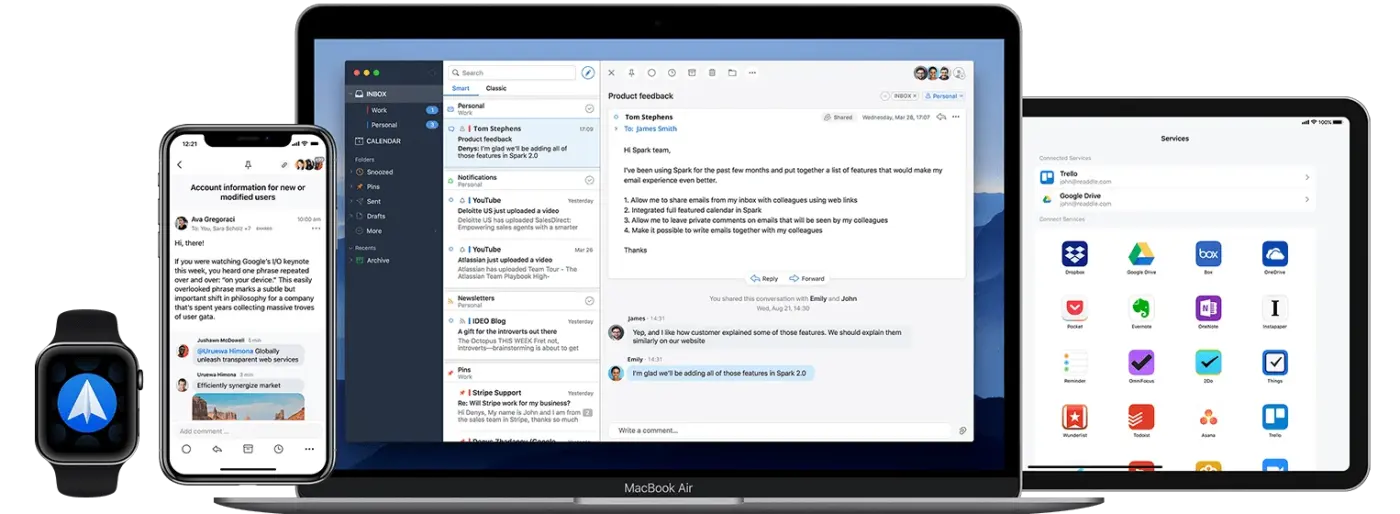
Task: Archive email using MacBook toolbar archive icon
Action: click(692, 73)
